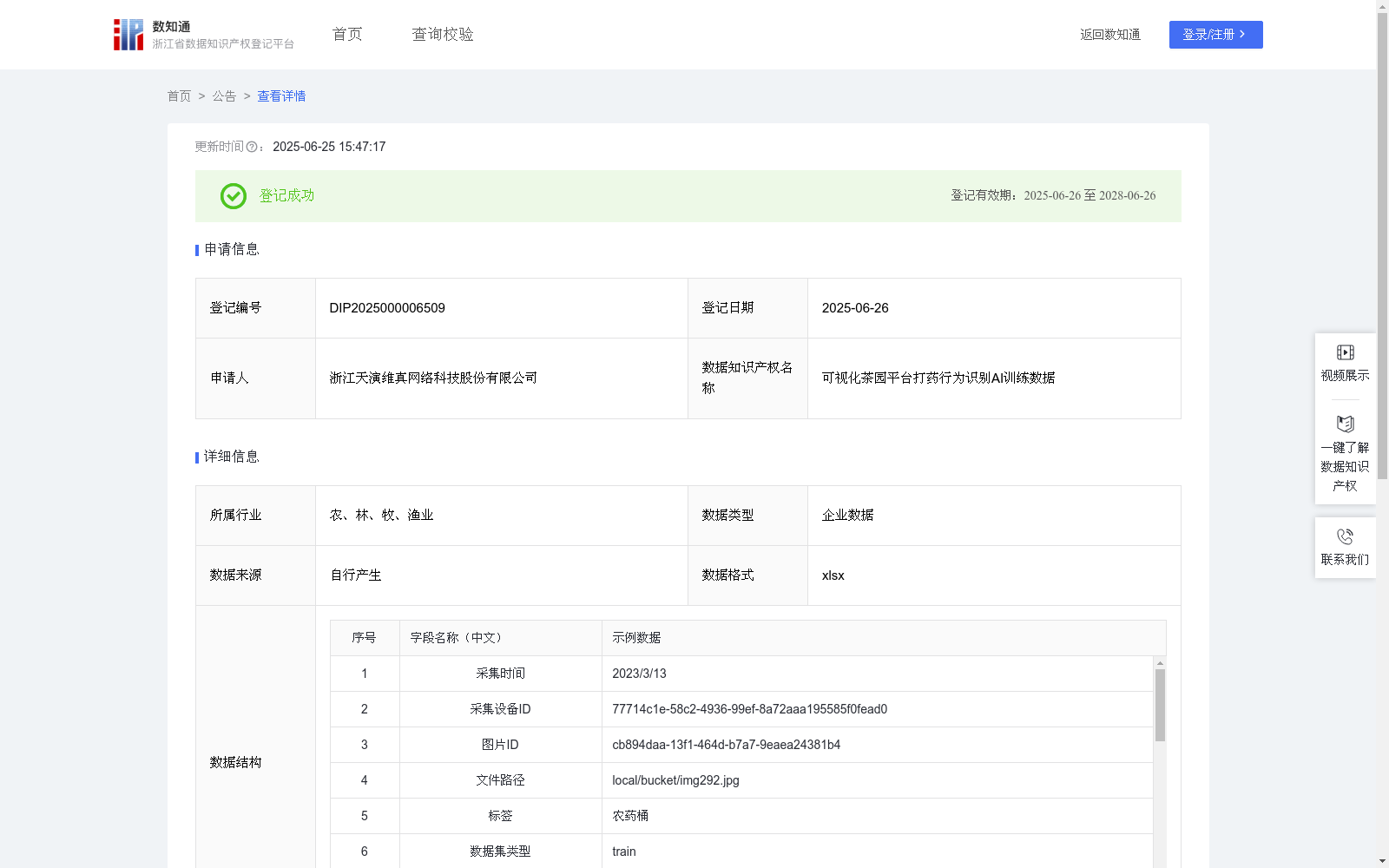The image size is (1389, 868).
Task: Select 农、林、牧、渔业 industry value
Action: pos(381,516)
